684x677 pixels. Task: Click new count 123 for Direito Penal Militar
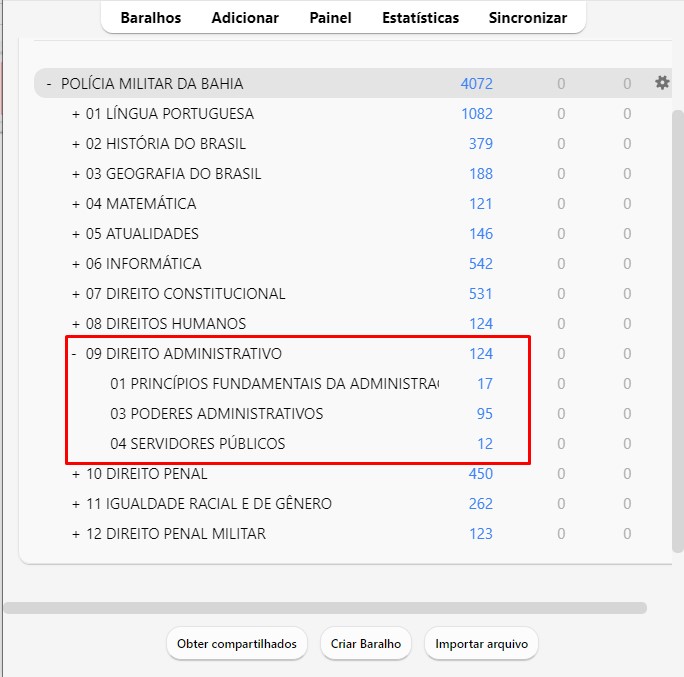coord(481,534)
